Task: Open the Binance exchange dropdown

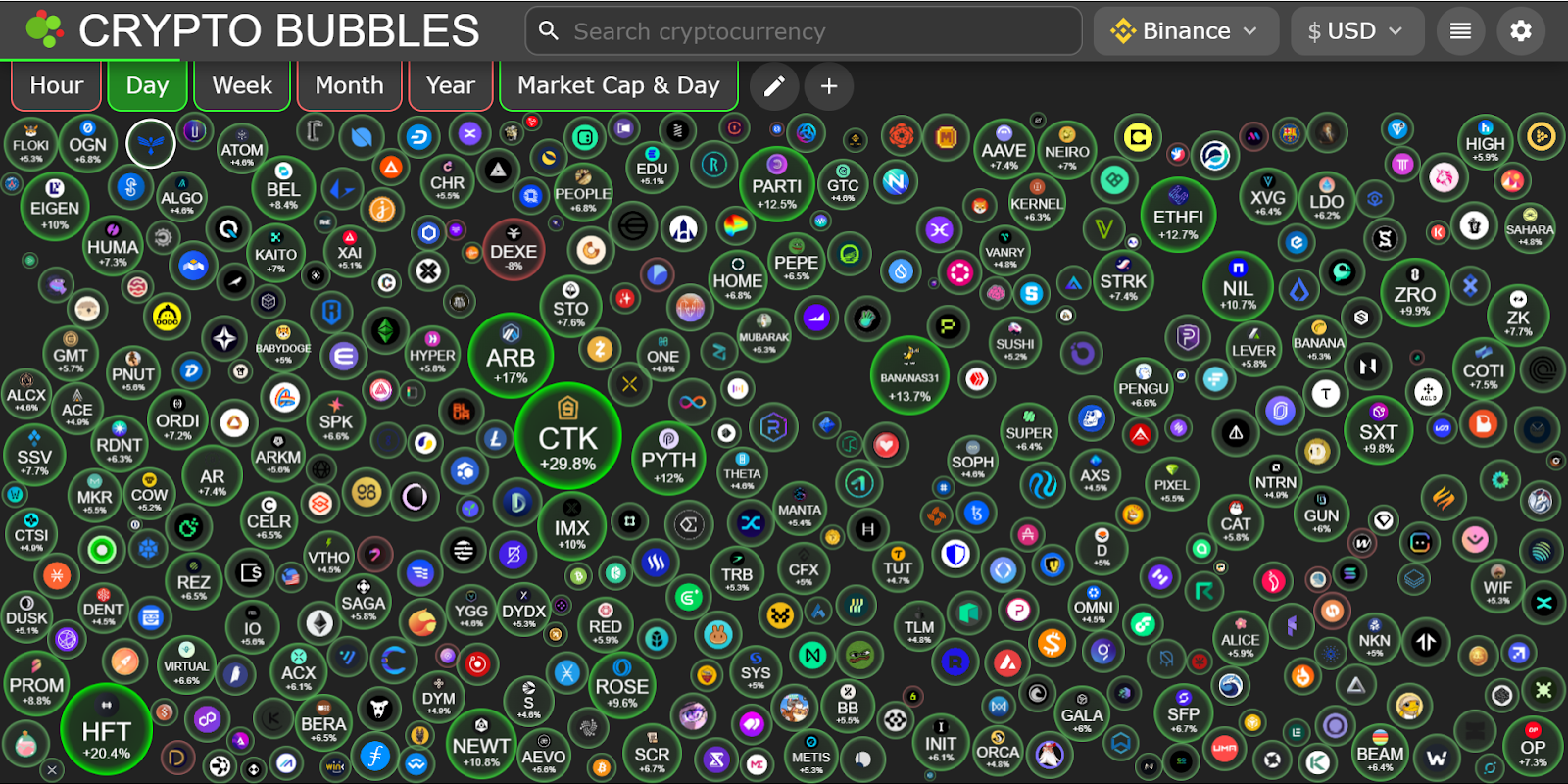Action: (1186, 31)
